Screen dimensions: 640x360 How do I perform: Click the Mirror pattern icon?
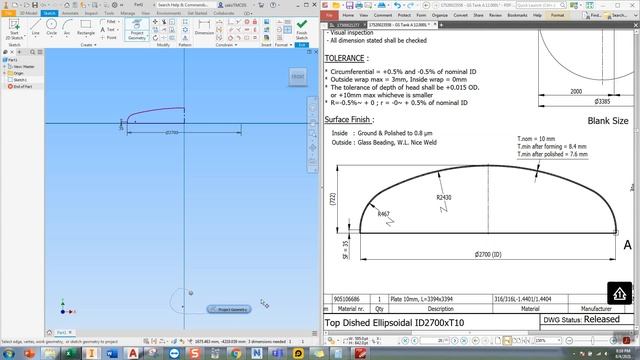point(185,38)
